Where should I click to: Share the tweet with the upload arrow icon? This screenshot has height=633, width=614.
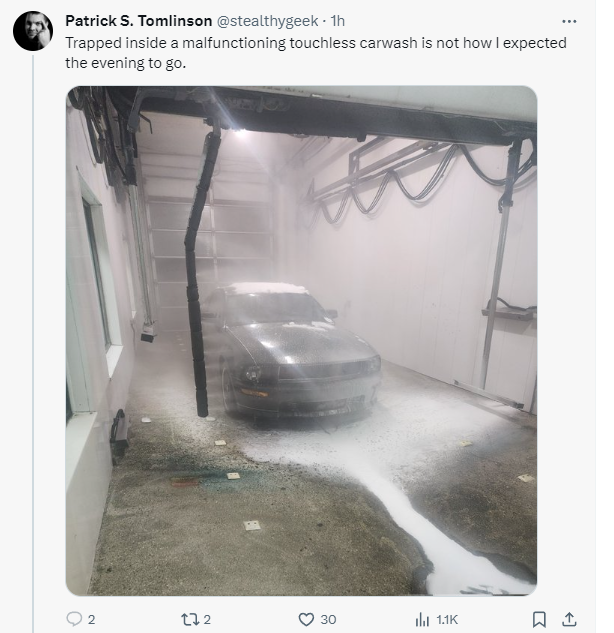pos(570,619)
